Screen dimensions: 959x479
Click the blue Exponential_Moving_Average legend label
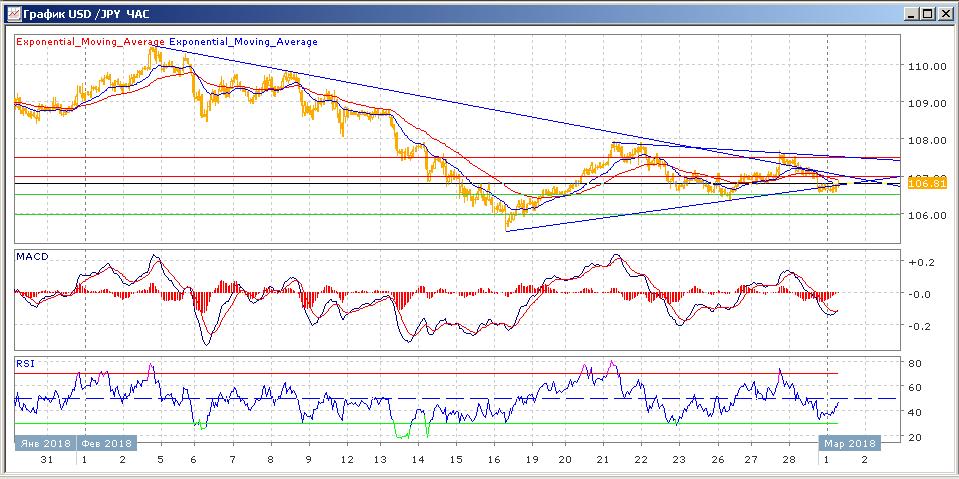[243, 42]
